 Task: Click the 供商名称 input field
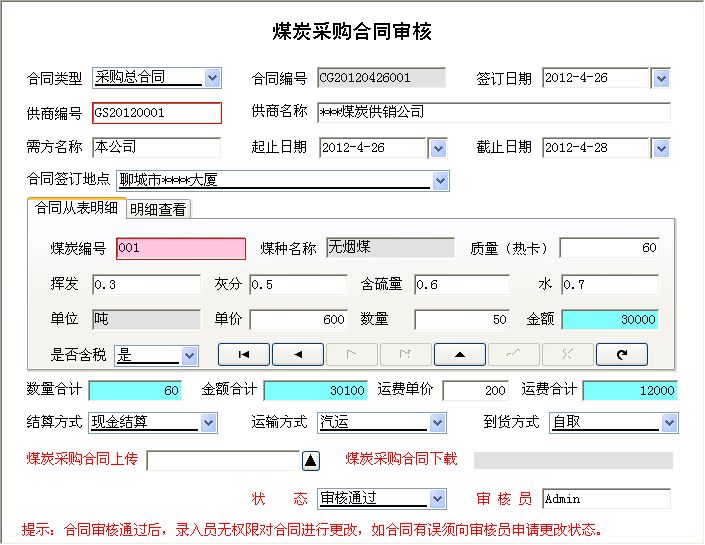(494, 112)
